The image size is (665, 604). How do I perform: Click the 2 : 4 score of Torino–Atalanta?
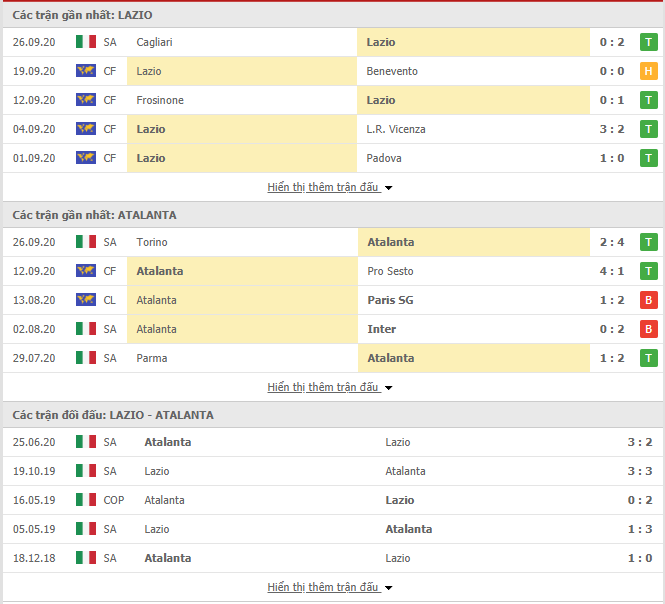[x=613, y=242]
